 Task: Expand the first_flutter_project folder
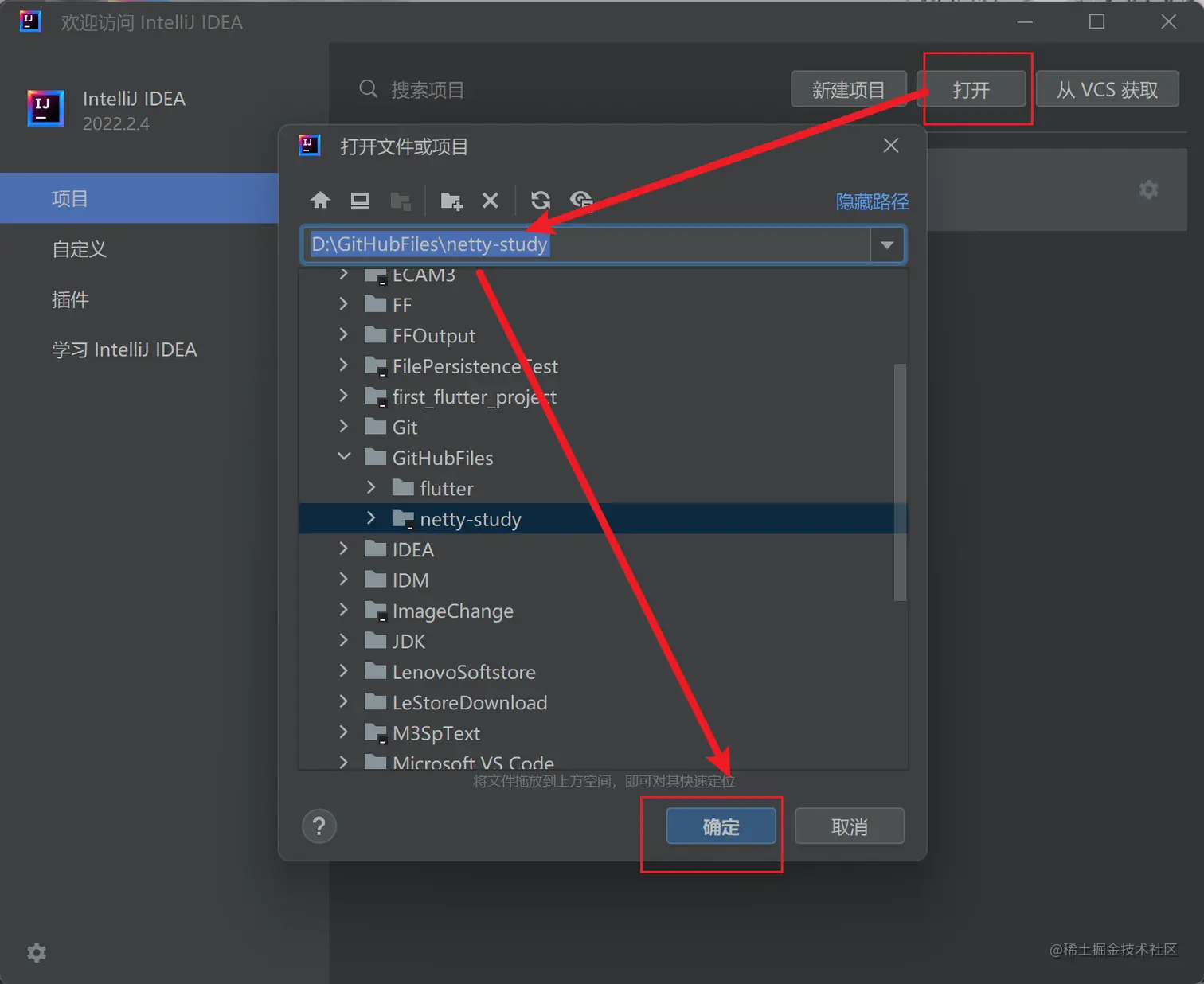[x=343, y=396]
